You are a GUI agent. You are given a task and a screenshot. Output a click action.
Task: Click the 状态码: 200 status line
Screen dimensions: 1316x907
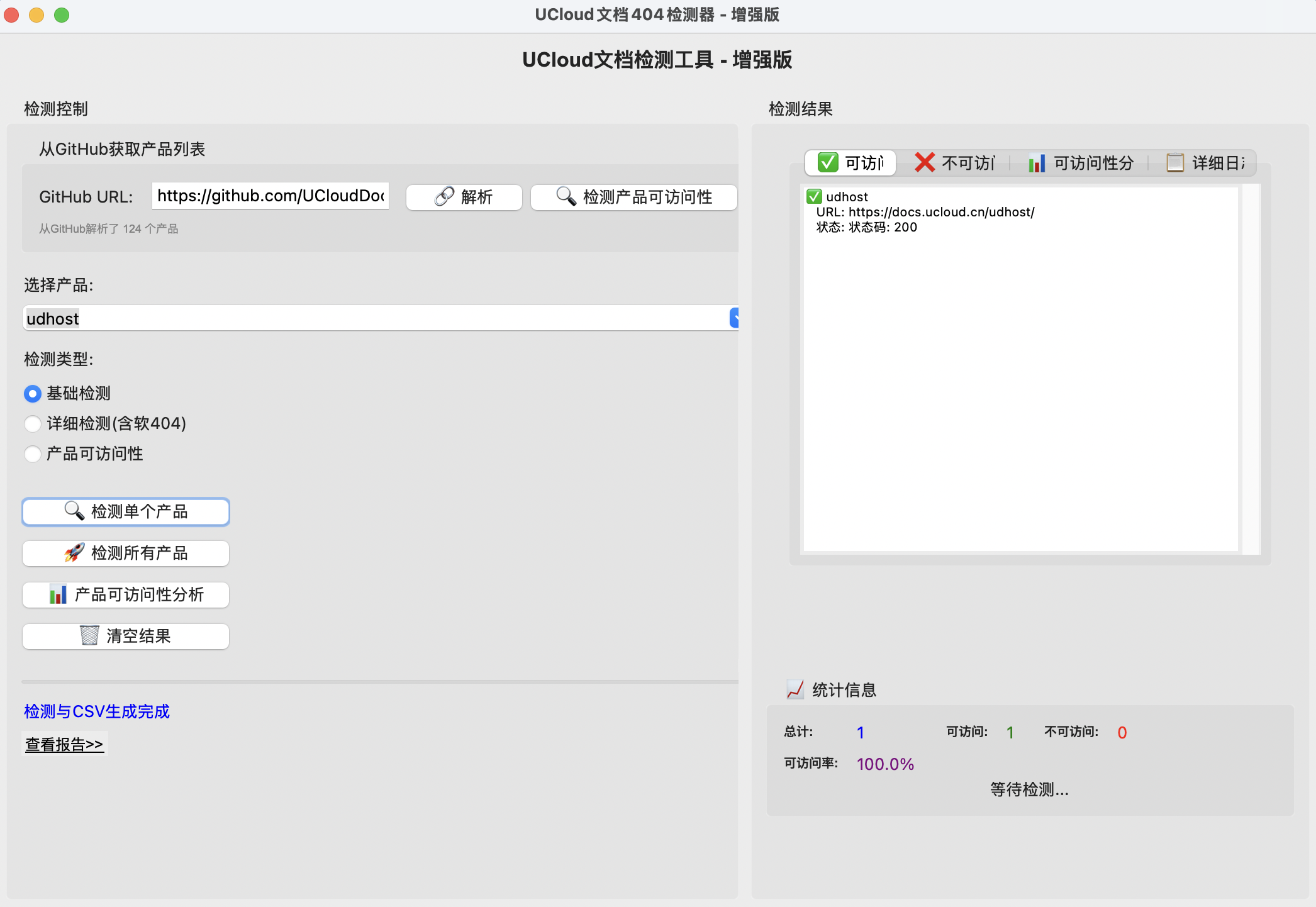pos(867,227)
